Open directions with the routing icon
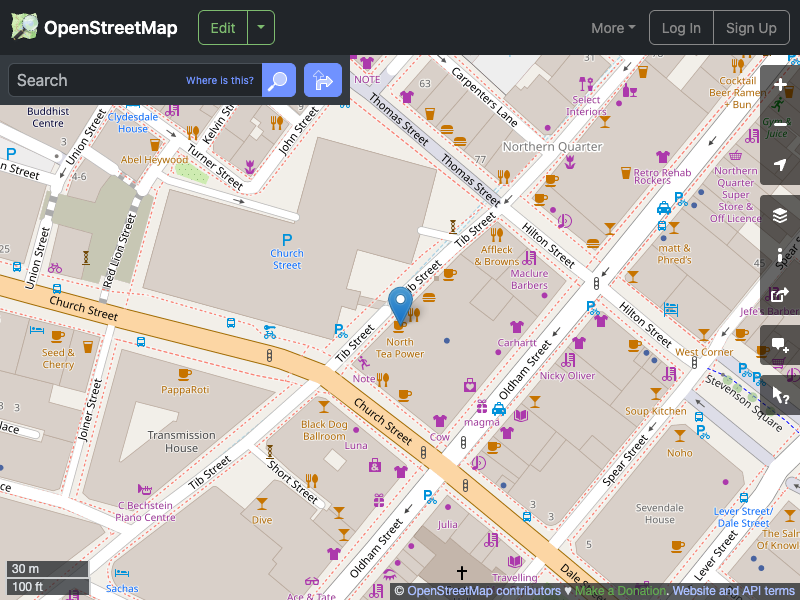 (x=322, y=80)
